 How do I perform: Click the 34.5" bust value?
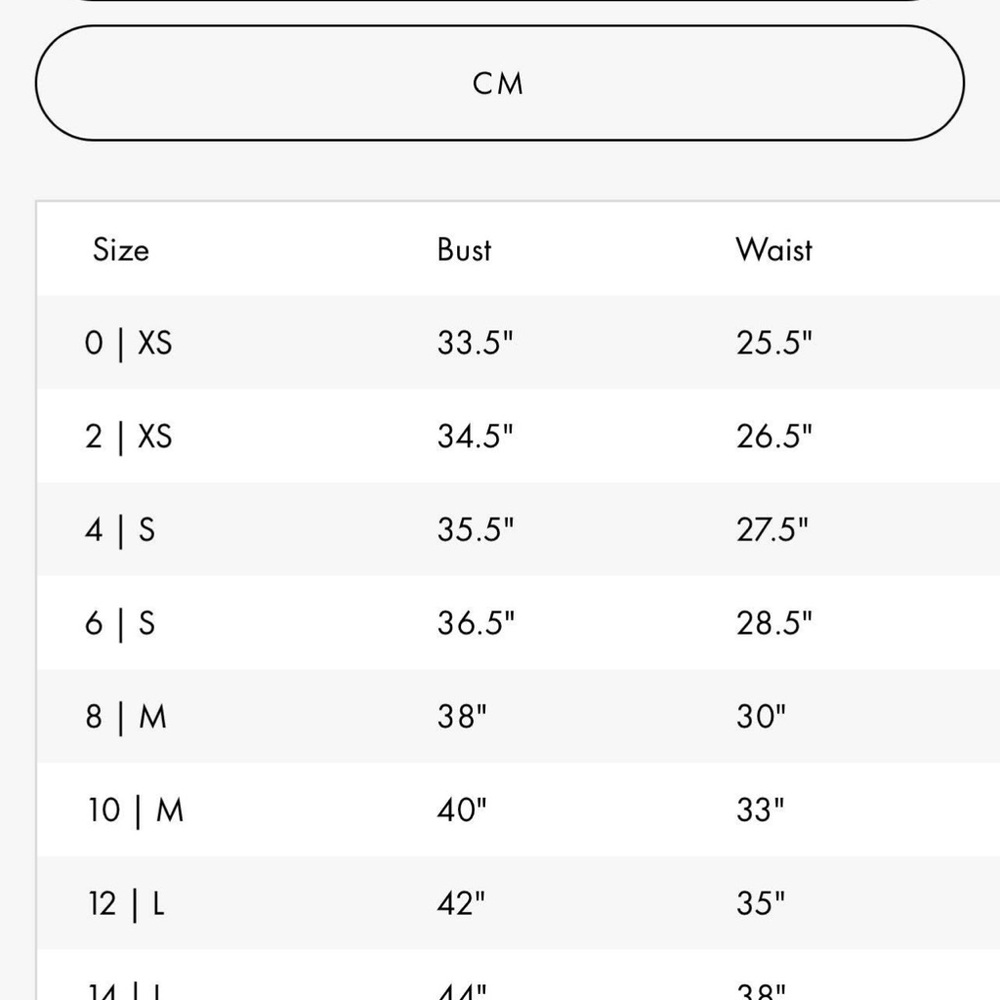[475, 436]
